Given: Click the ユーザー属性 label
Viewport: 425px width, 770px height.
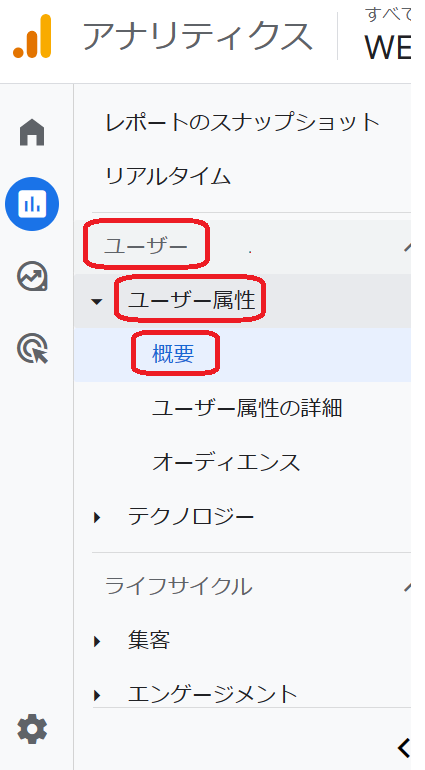Looking at the screenshot, I should point(192,300).
